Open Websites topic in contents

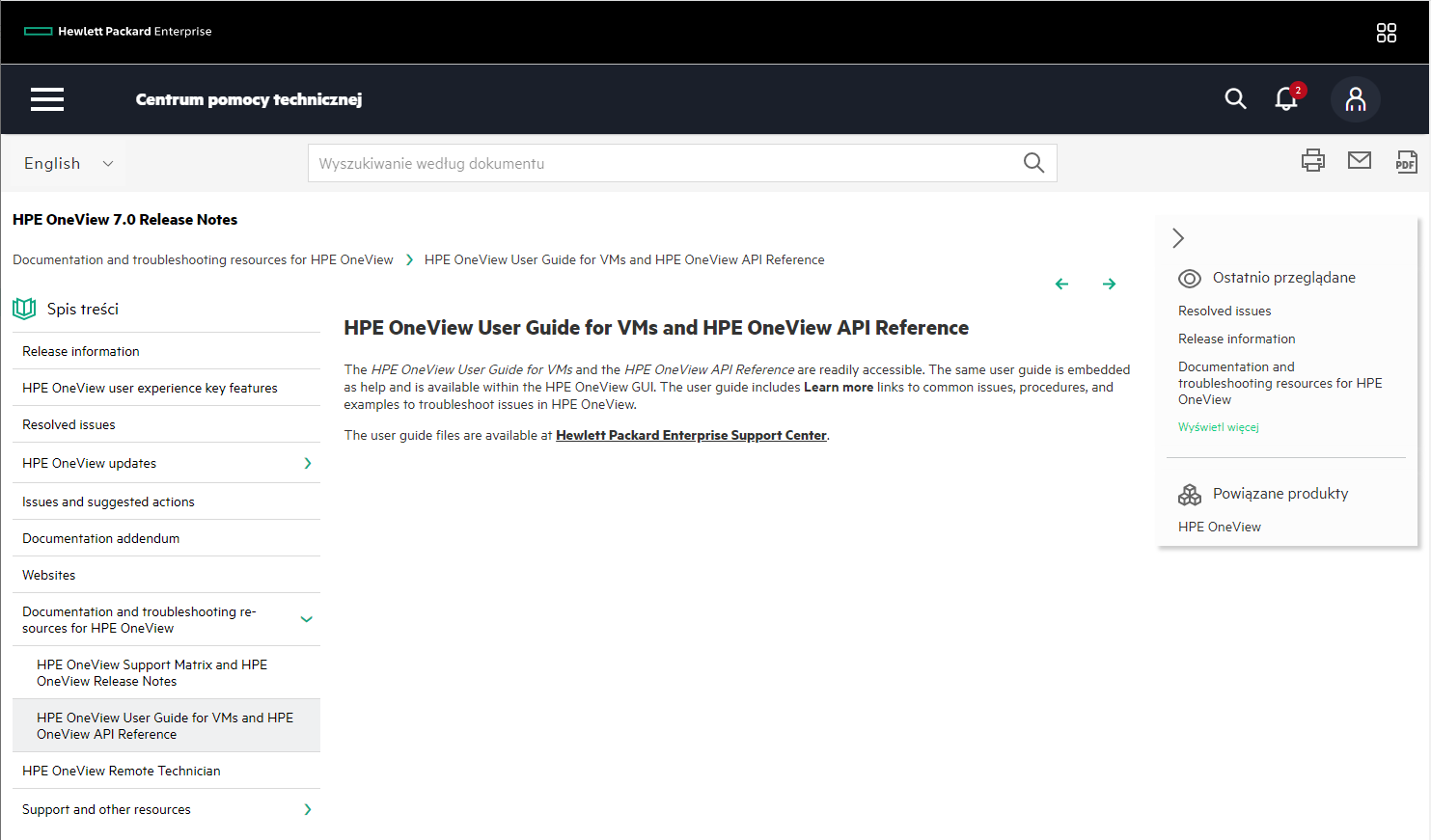coord(48,575)
